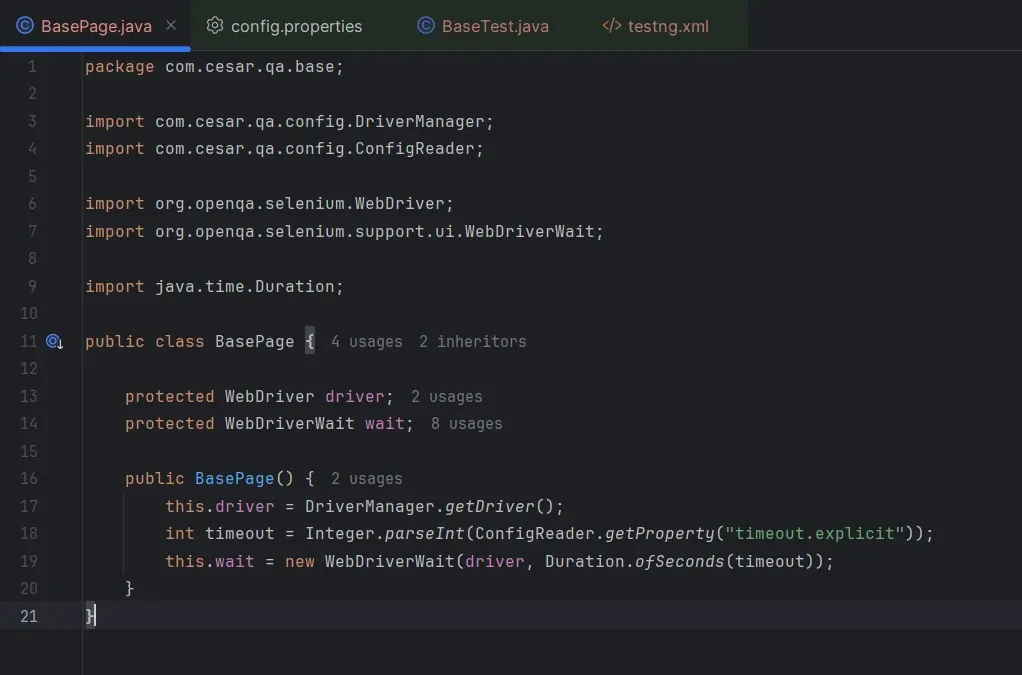Click the XML code icon on testng.xml tab
1022x675 pixels.
[x=611, y=26]
